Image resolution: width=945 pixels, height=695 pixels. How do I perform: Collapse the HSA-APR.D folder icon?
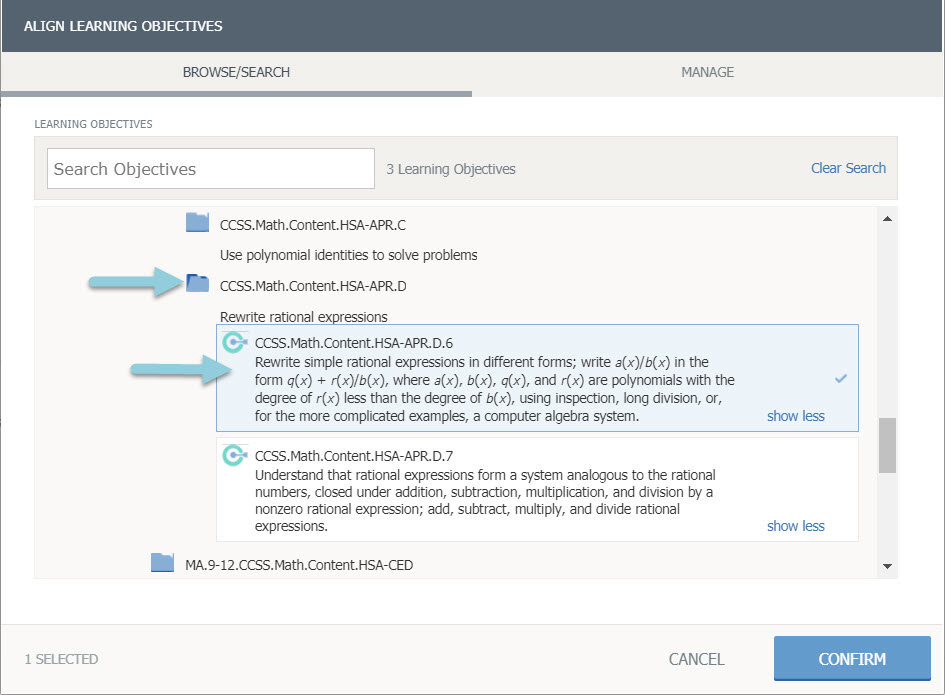tap(197, 285)
